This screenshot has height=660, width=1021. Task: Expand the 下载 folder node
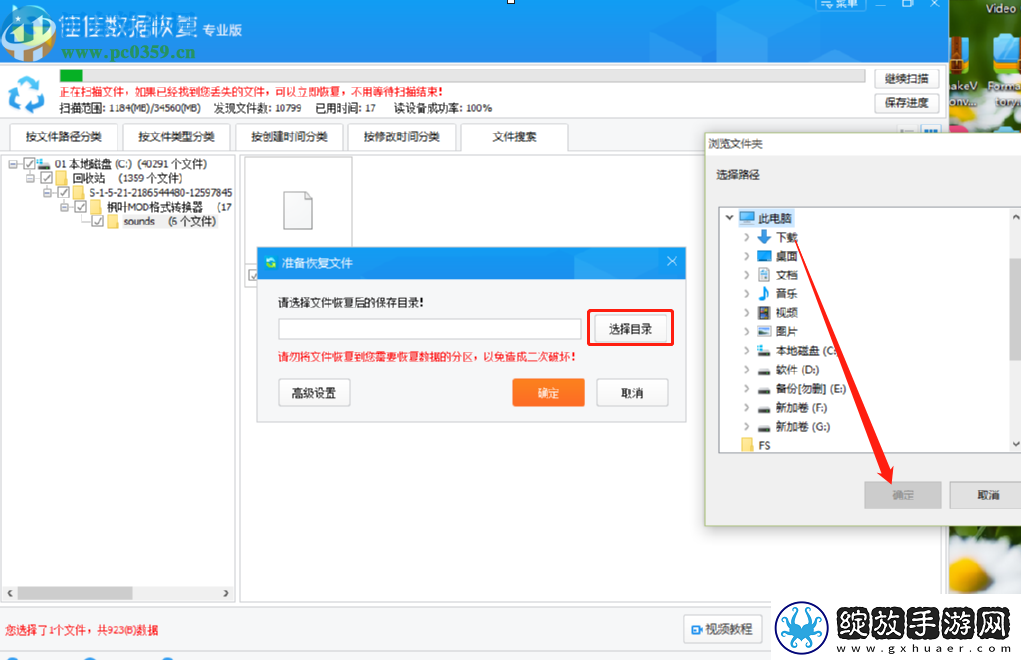(746, 237)
